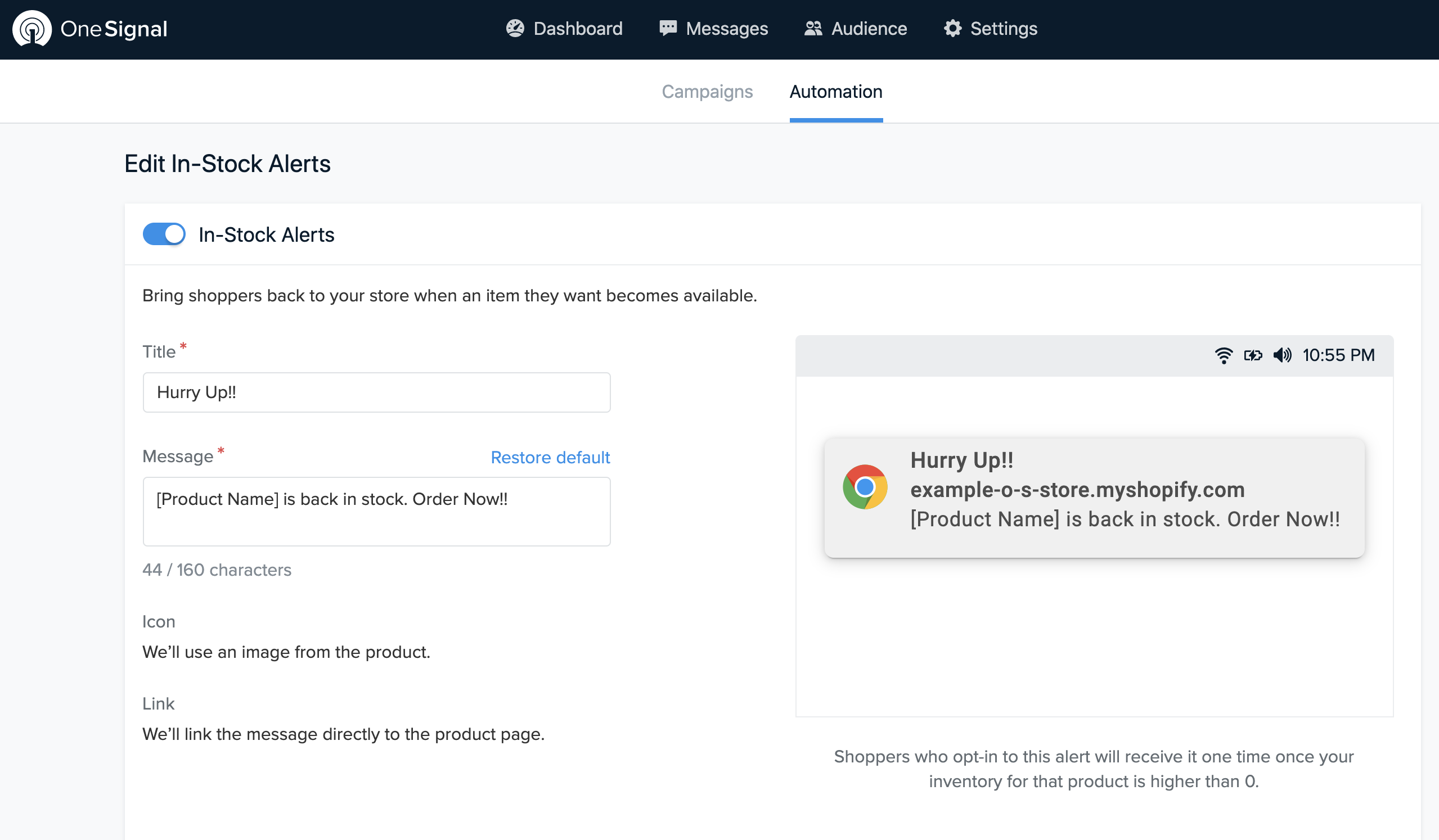The height and width of the screenshot is (840, 1439).
Task: Click the battery charging icon in preview
Action: pyautogui.click(x=1253, y=355)
